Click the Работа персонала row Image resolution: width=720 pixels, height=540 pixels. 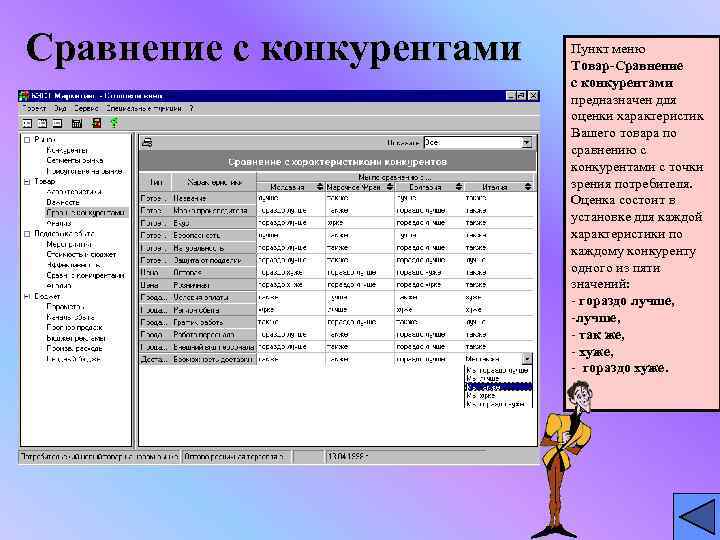214,335
